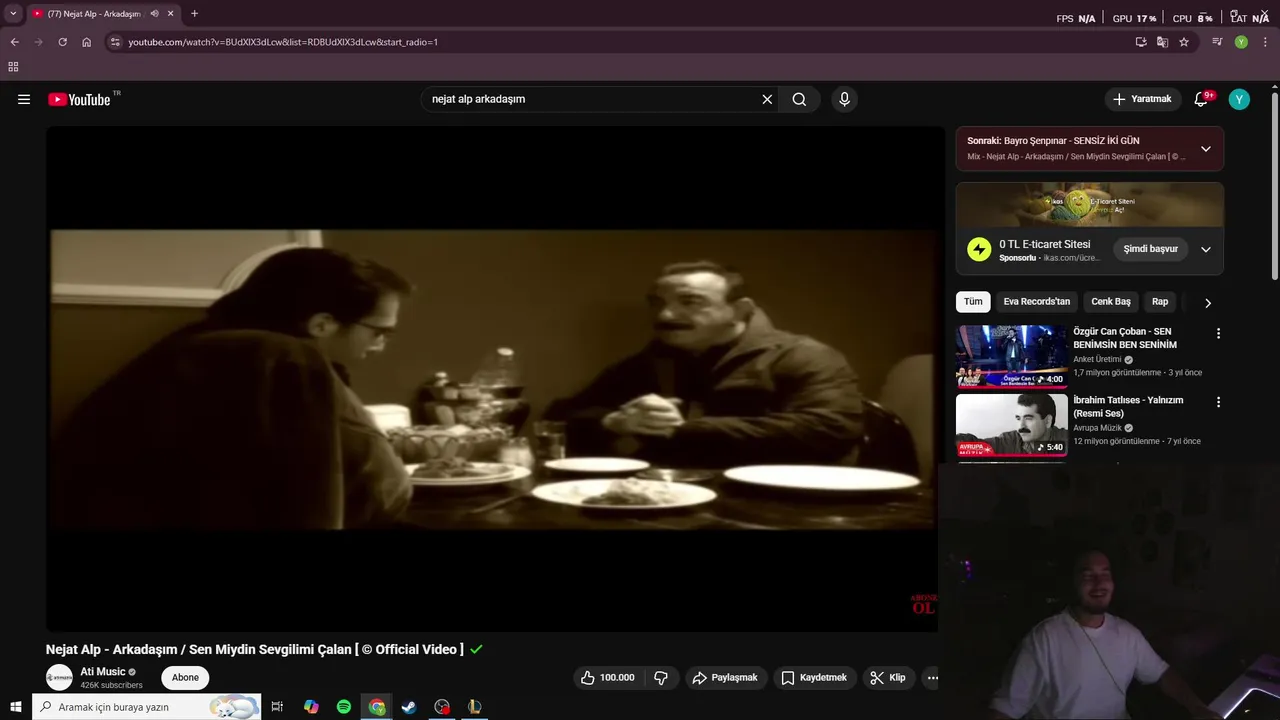The width and height of the screenshot is (1280, 720).
Task: Go to the YouTube home logo
Action: [x=79, y=99]
